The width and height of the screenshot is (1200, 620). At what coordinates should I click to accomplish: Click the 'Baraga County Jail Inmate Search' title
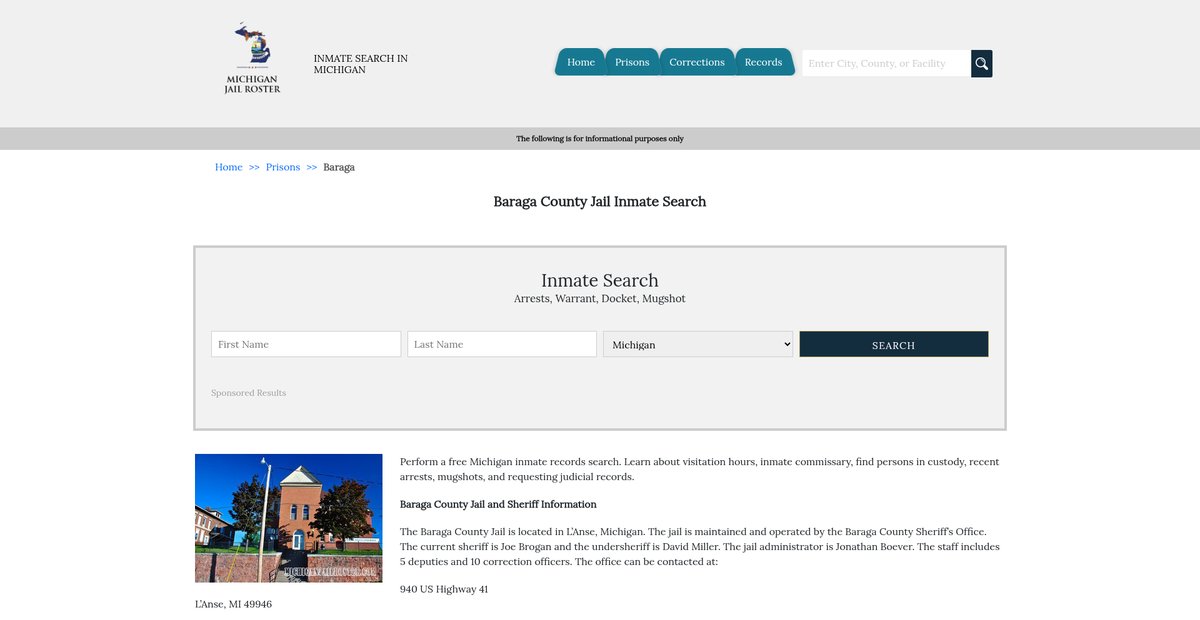pos(600,201)
